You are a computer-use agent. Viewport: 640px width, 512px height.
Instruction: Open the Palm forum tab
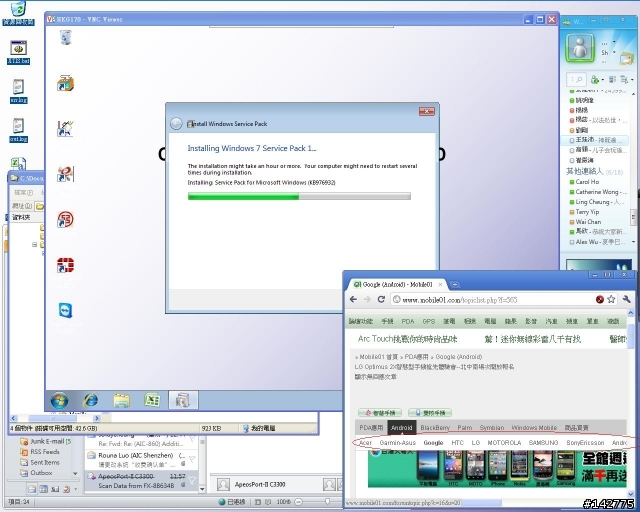[464, 427]
